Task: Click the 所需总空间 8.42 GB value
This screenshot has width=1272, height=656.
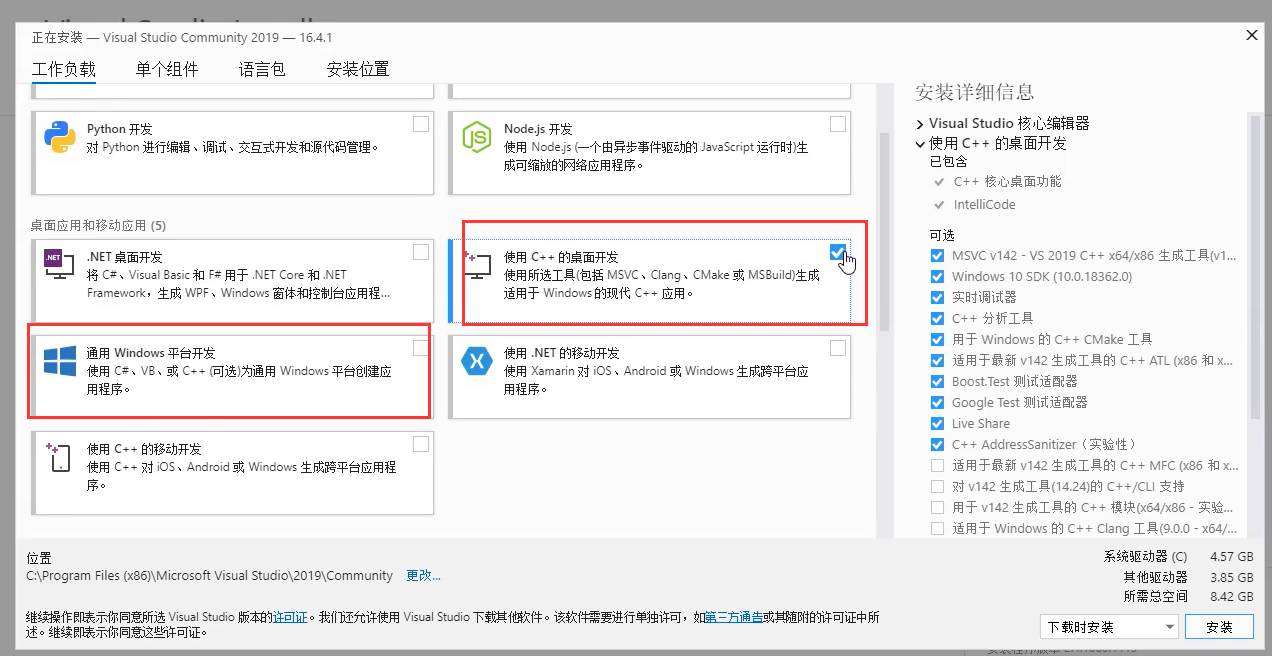Action: point(1231,596)
